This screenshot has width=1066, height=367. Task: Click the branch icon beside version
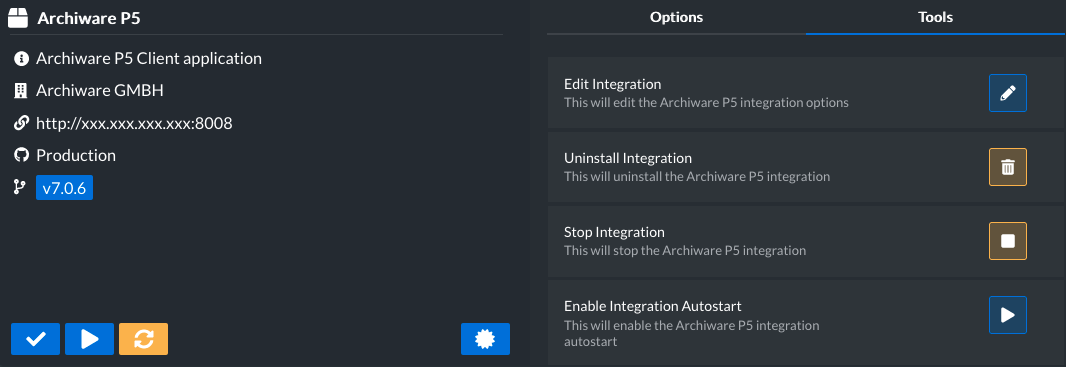[20, 188]
